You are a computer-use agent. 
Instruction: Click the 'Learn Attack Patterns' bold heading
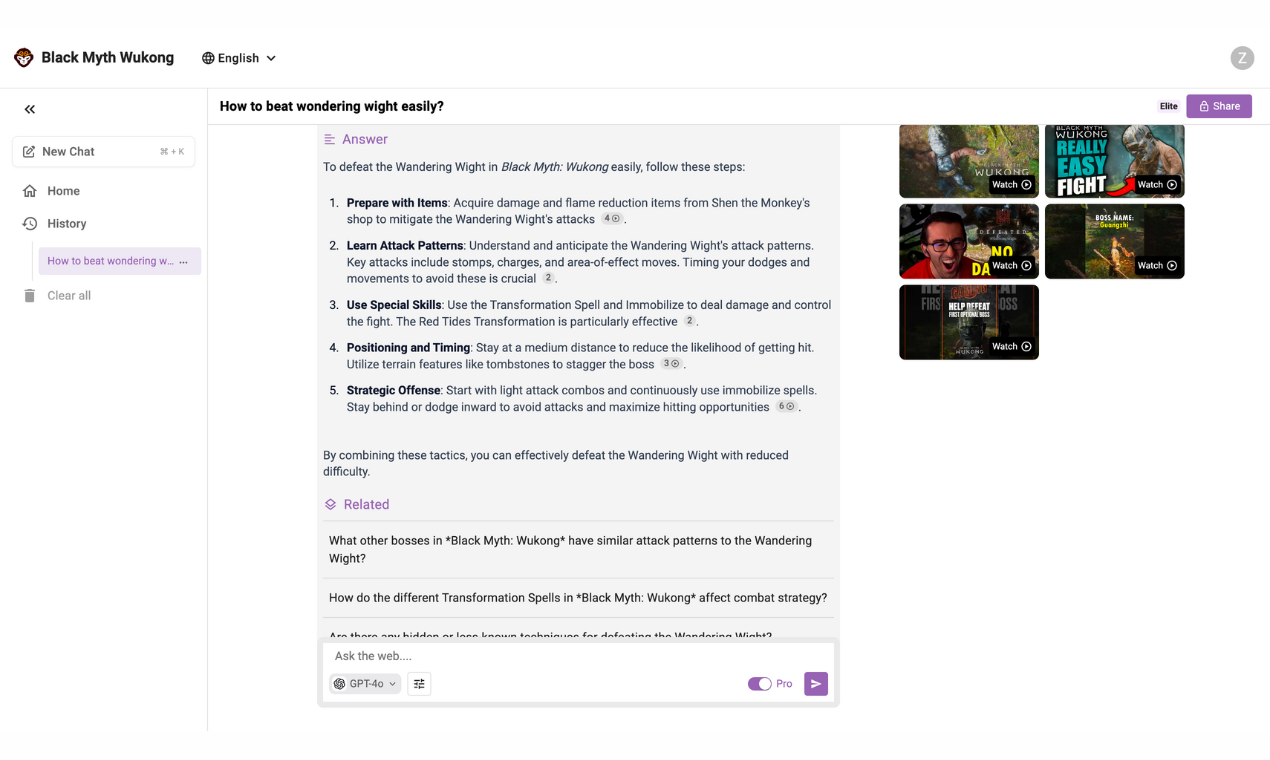[405, 246]
